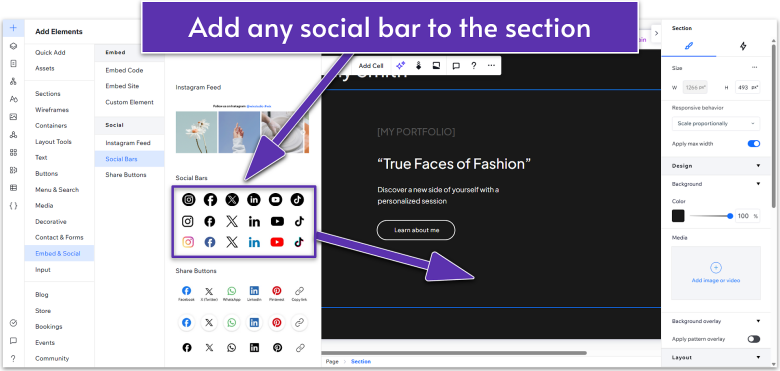Open the more options ellipsis in section toolbar

pyautogui.click(x=491, y=66)
